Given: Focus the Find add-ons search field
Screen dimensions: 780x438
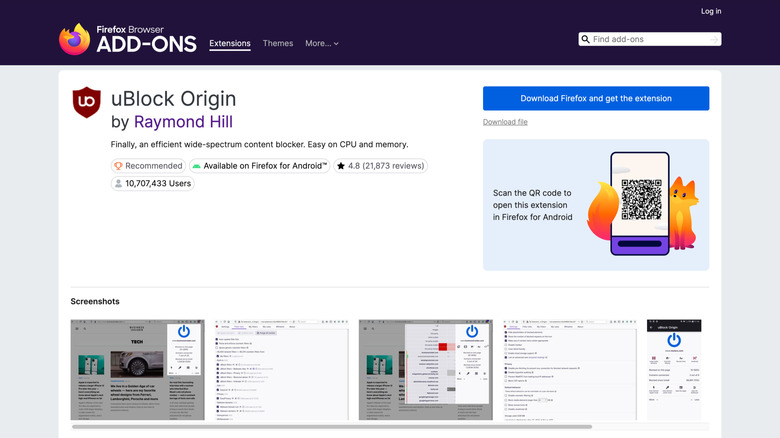Looking at the screenshot, I should pos(650,39).
